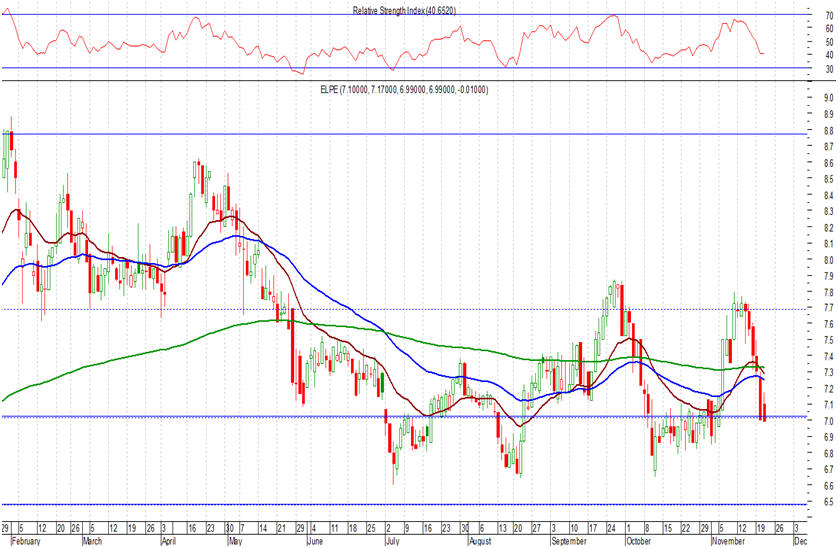Click price axis label 6.8
This screenshot has height=548, width=838.
(x=828, y=453)
